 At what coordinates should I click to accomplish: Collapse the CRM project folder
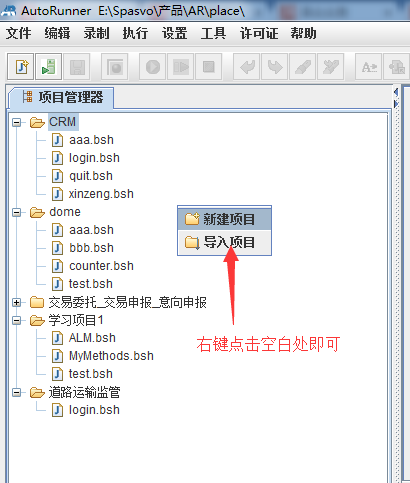pos(16,122)
